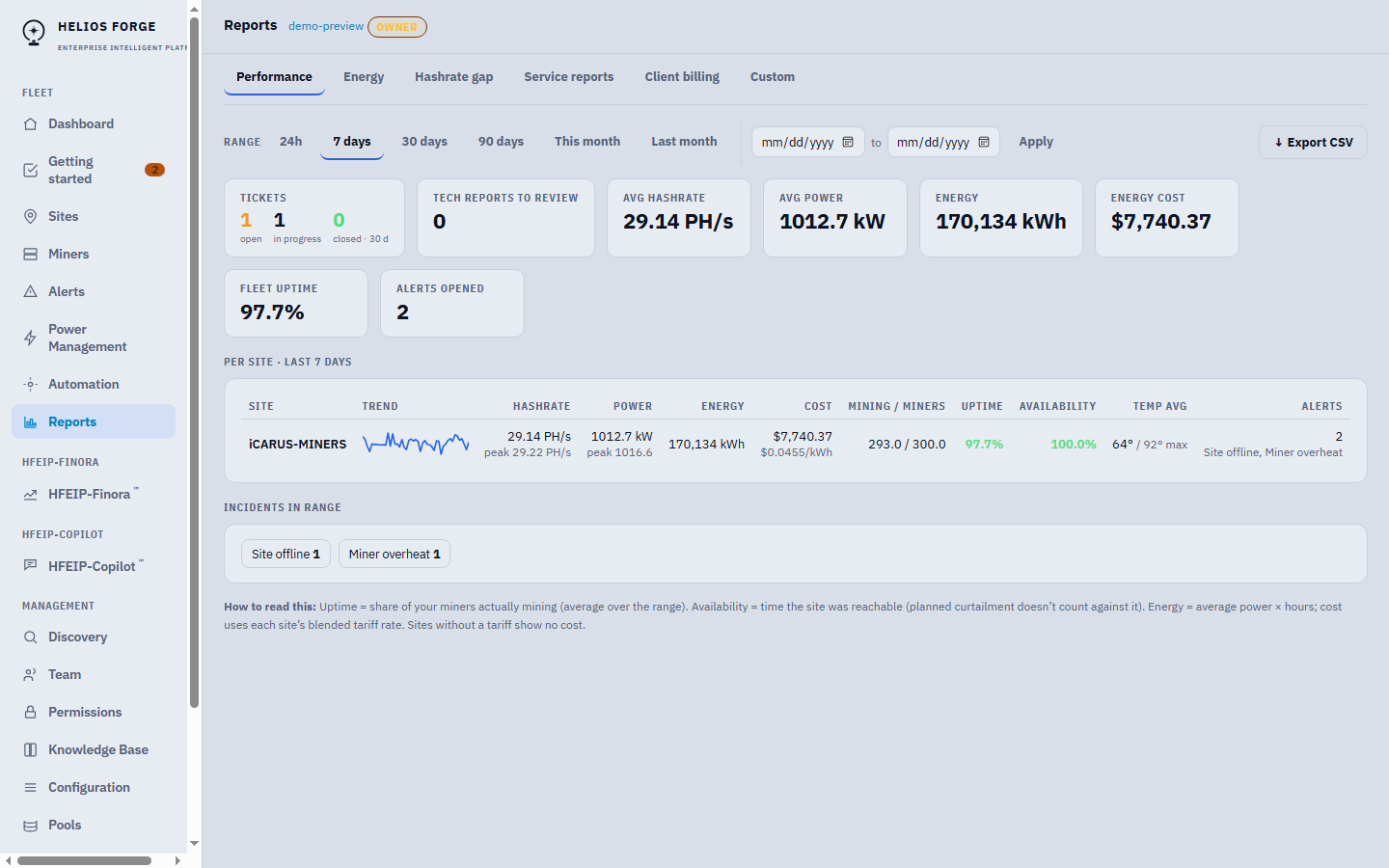Click the Site offline incident chip
This screenshot has height=868, width=1389.
point(286,554)
